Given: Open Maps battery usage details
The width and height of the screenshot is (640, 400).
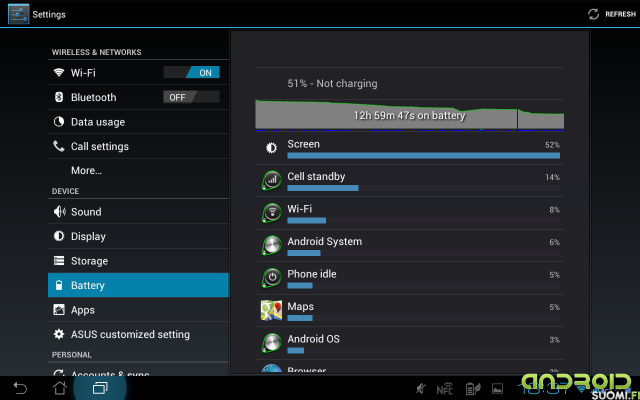Looking at the screenshot, I should 410,311.
